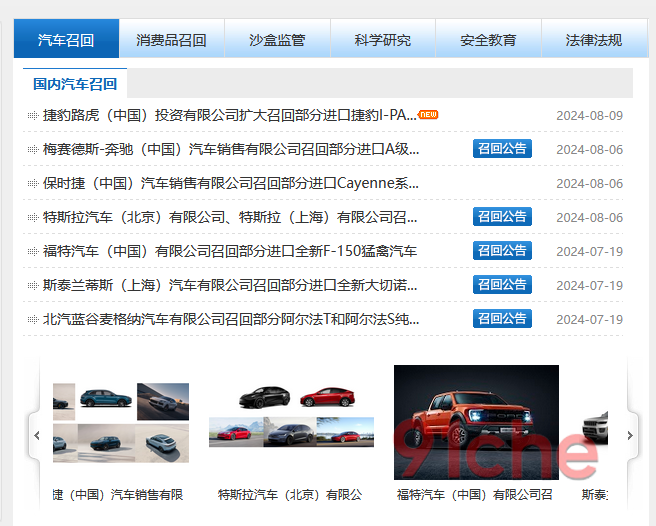Select the 国内汽车召回 sub-tab
This screenshot has height=526, width=656.
[x=75, y=84]
